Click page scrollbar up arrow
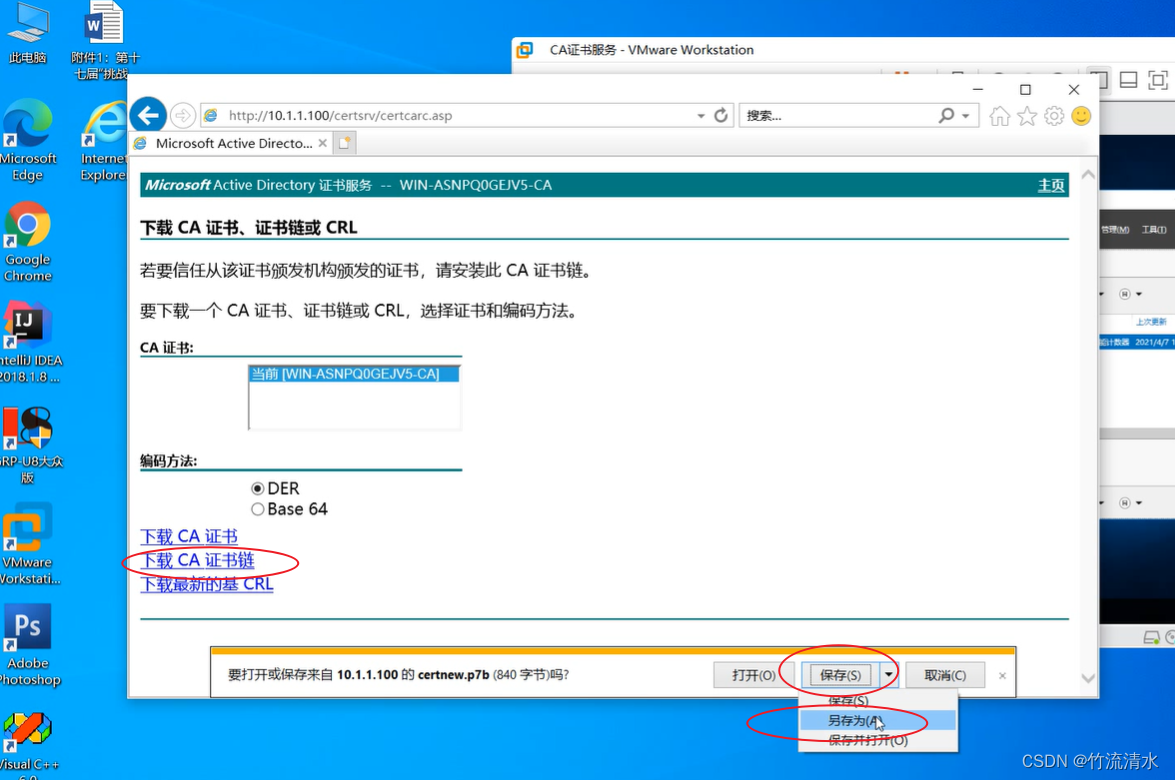 [x=1088, y=174]
